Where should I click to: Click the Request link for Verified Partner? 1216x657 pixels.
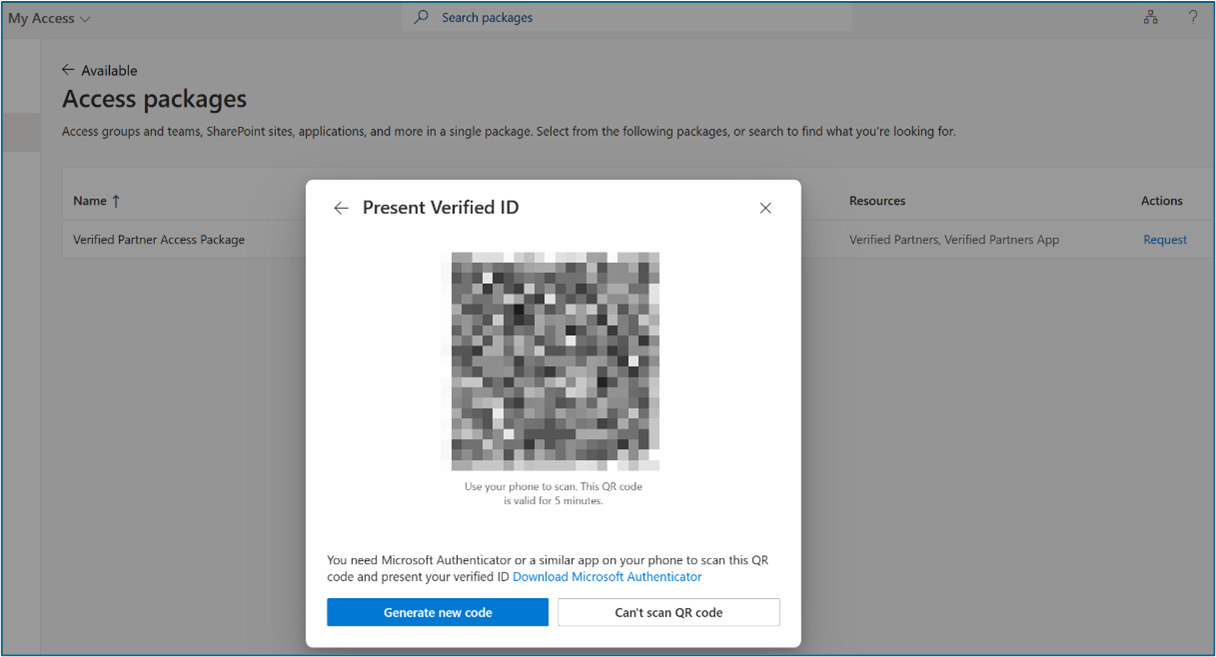tap(1165, 240)
